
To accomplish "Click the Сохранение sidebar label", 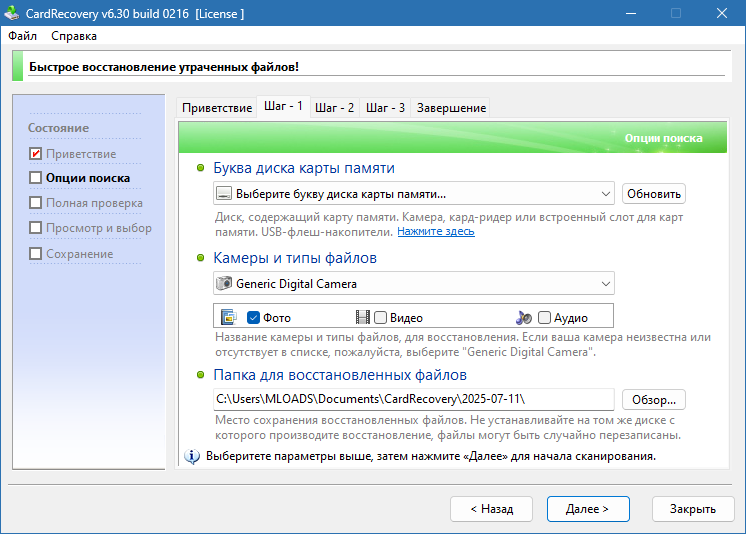I will pos(79,254).
